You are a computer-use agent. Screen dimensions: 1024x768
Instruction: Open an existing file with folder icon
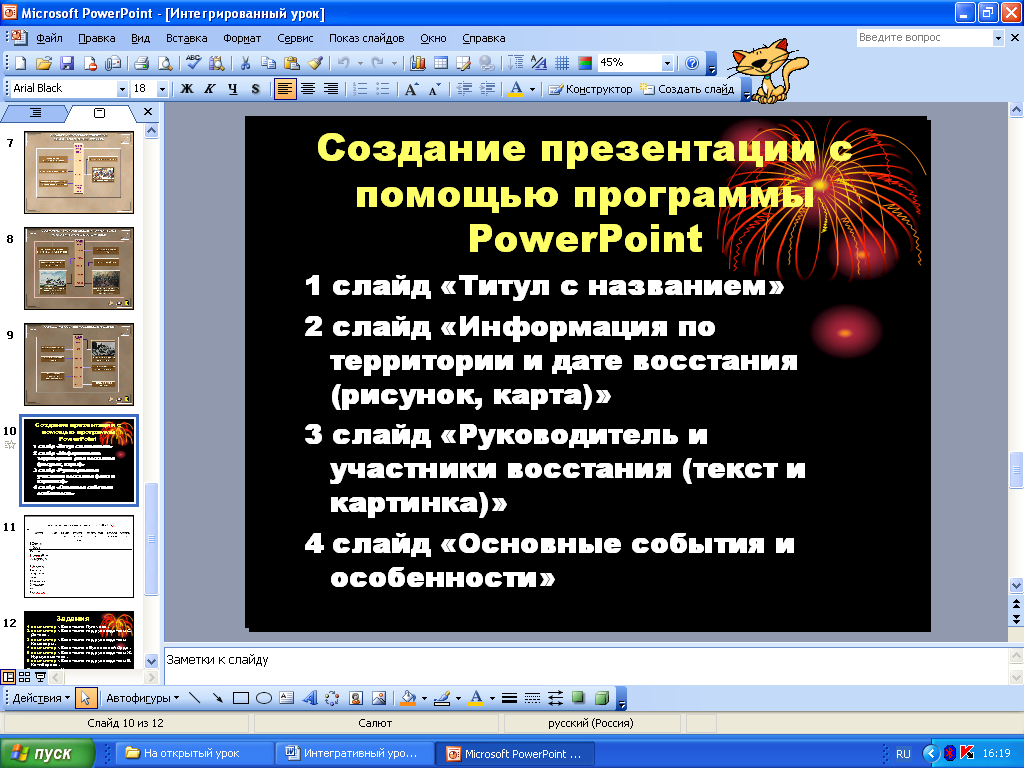pos(44,63)
